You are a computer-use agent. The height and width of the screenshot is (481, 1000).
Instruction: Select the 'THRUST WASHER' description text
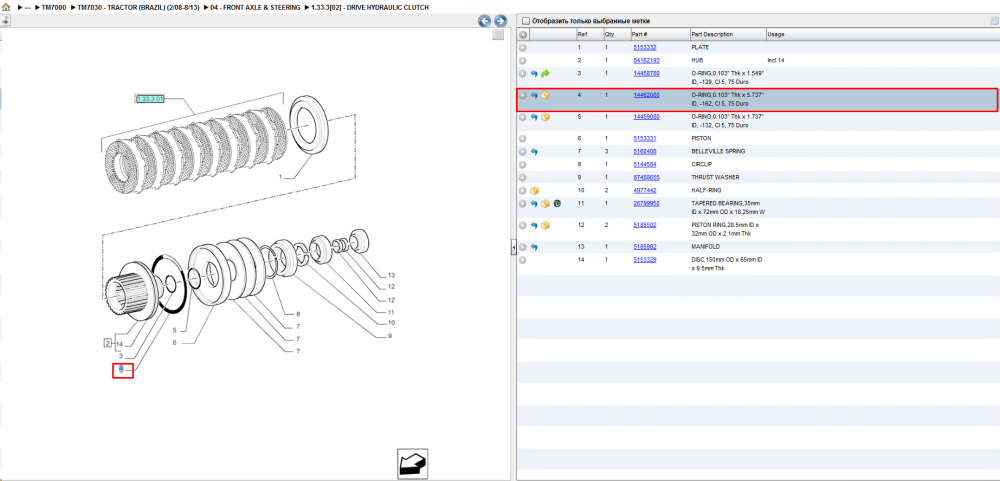715,177
